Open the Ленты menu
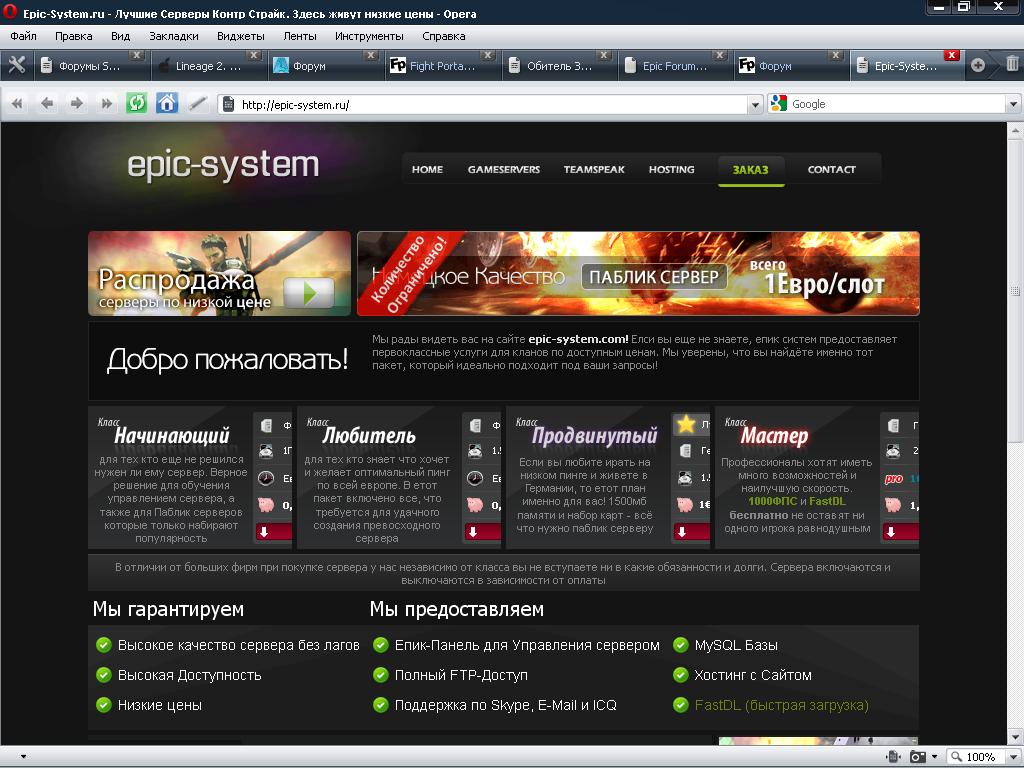The image size is (1024, 768). tap(300, 36)
